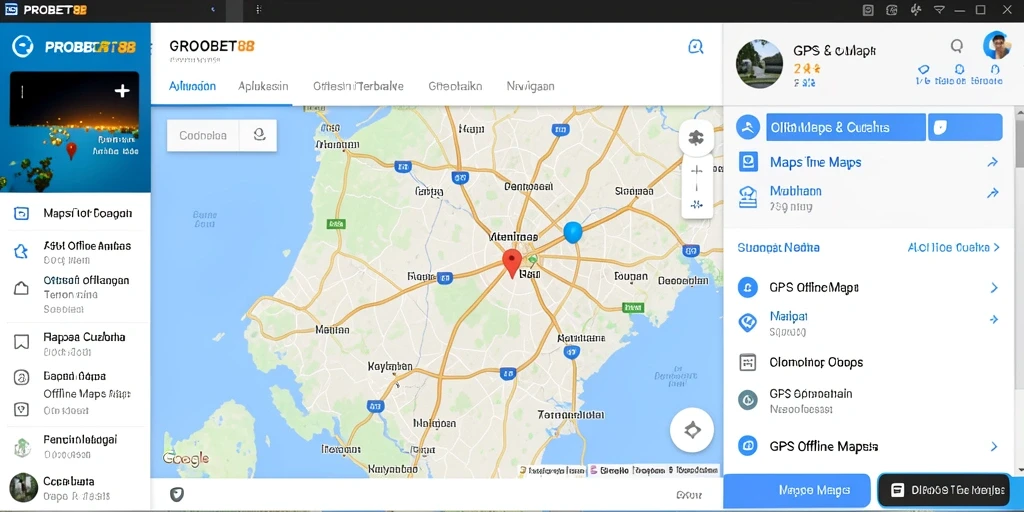
Task: Click the downward triangle icon in the title bar
Action: pos(938,10)
